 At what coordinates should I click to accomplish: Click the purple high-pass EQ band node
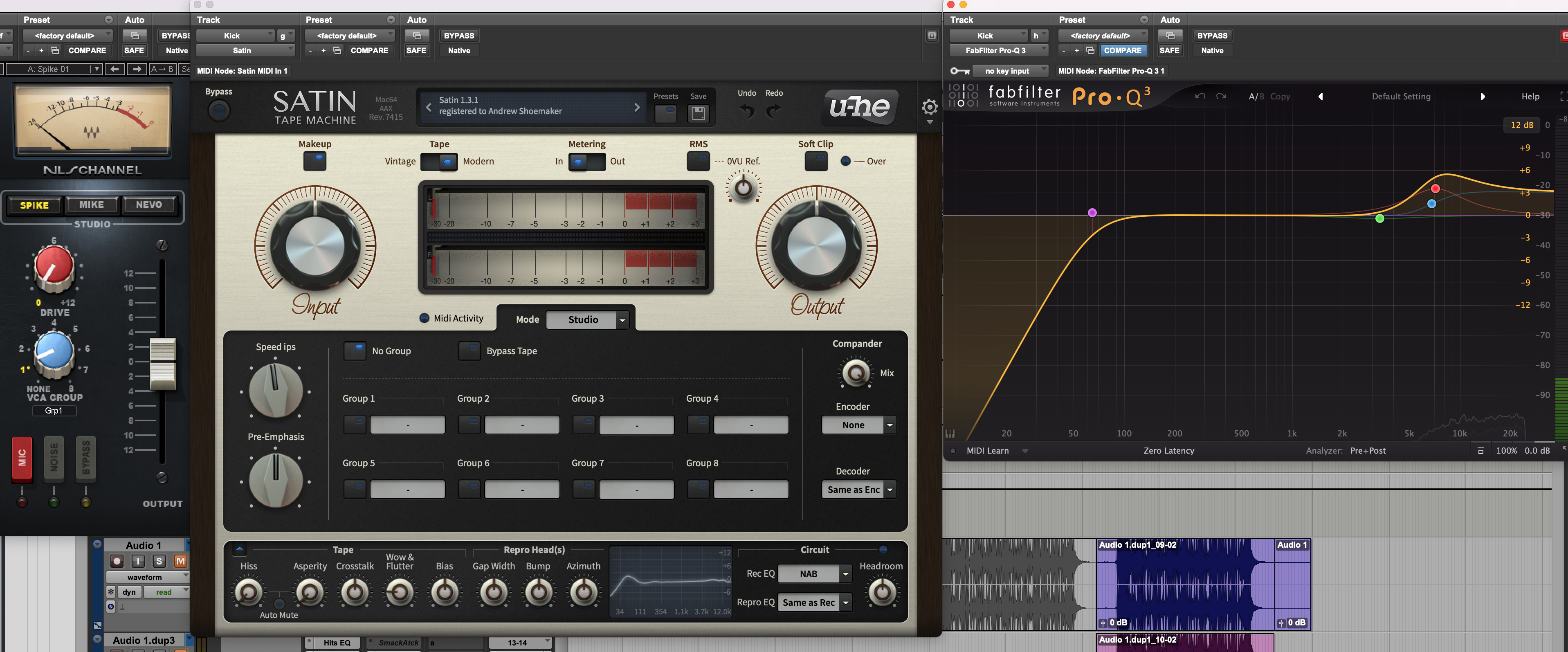pos(1092,212)
